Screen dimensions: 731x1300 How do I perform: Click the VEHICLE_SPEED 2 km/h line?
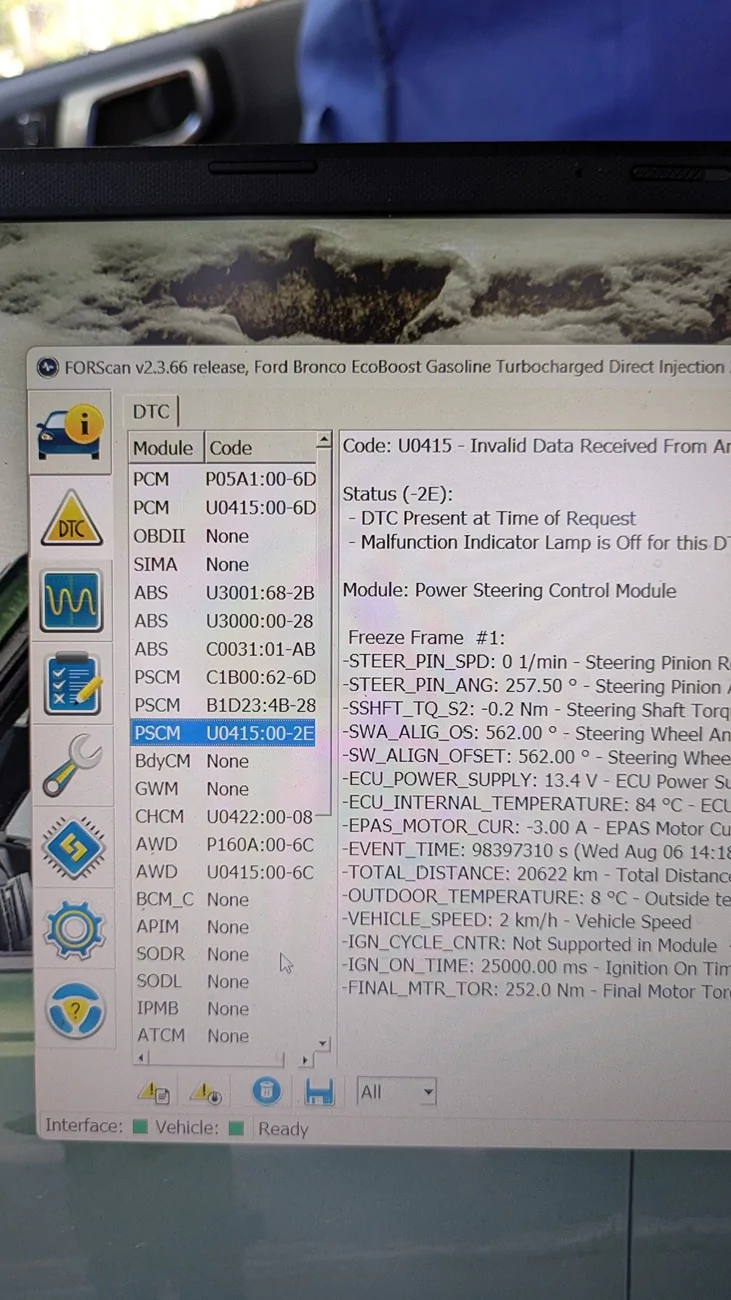point(517,921)
